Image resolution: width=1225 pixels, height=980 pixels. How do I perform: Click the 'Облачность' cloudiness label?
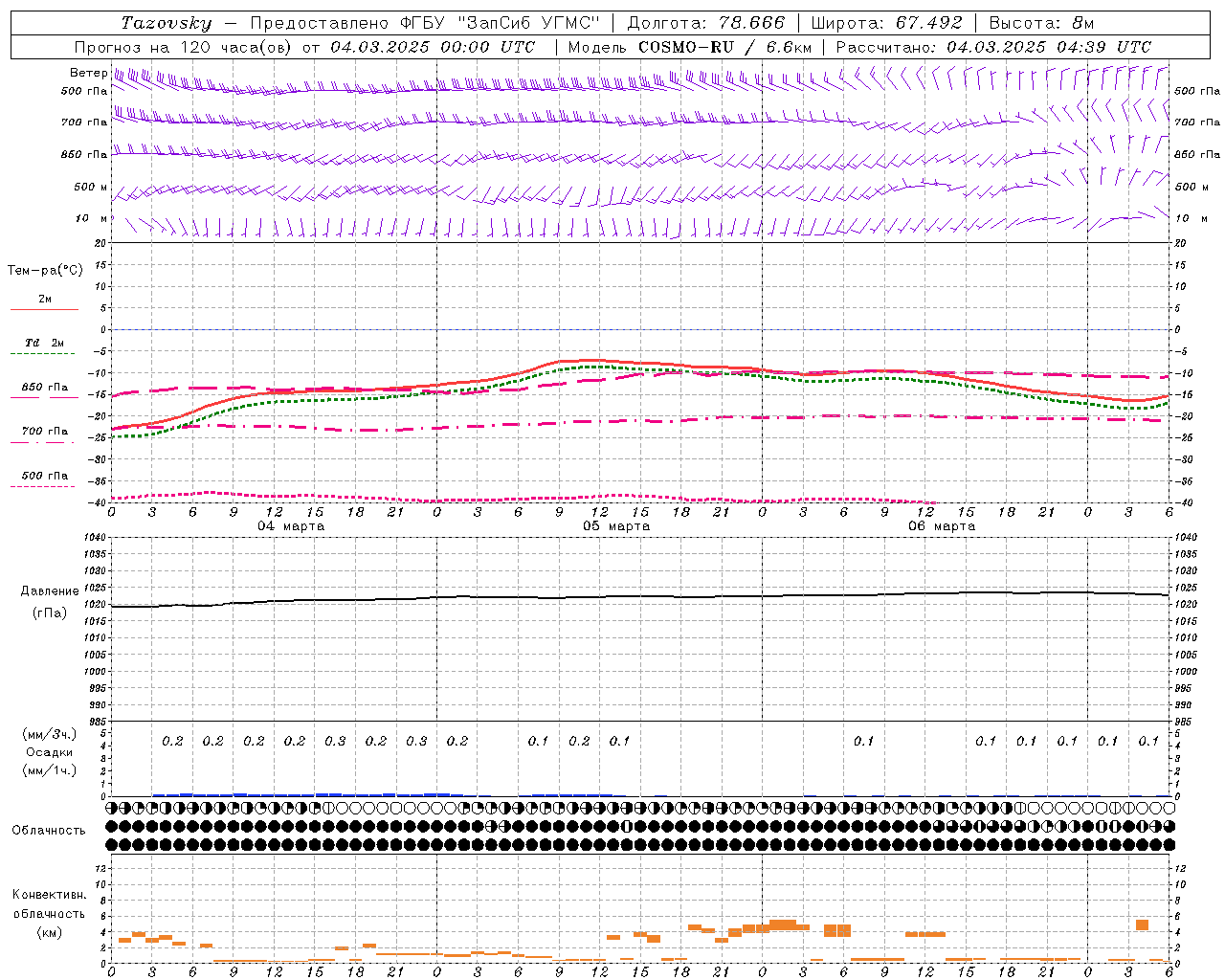point(49,830)
